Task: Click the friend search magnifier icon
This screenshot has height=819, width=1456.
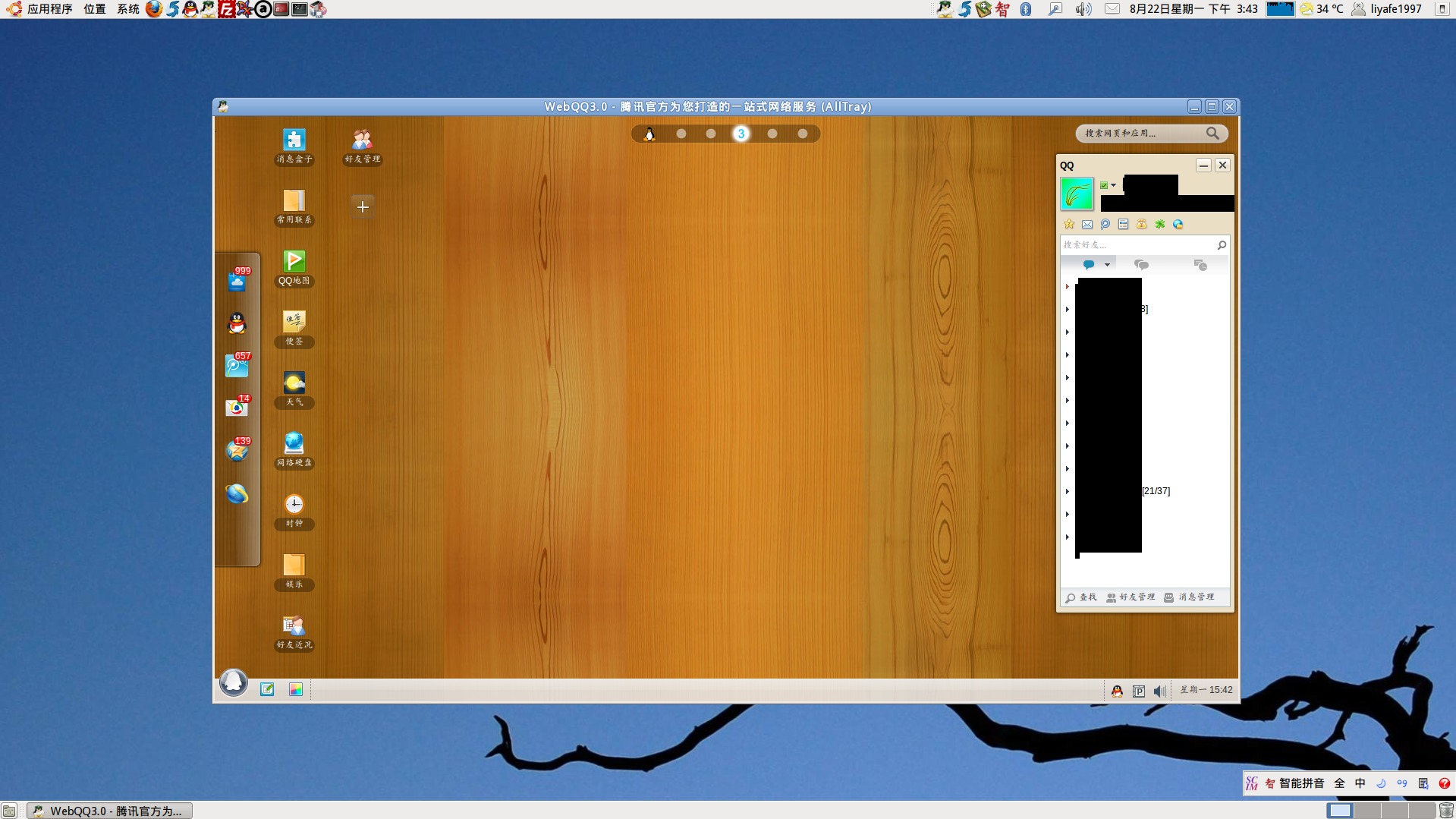Action: point(1222,244)
